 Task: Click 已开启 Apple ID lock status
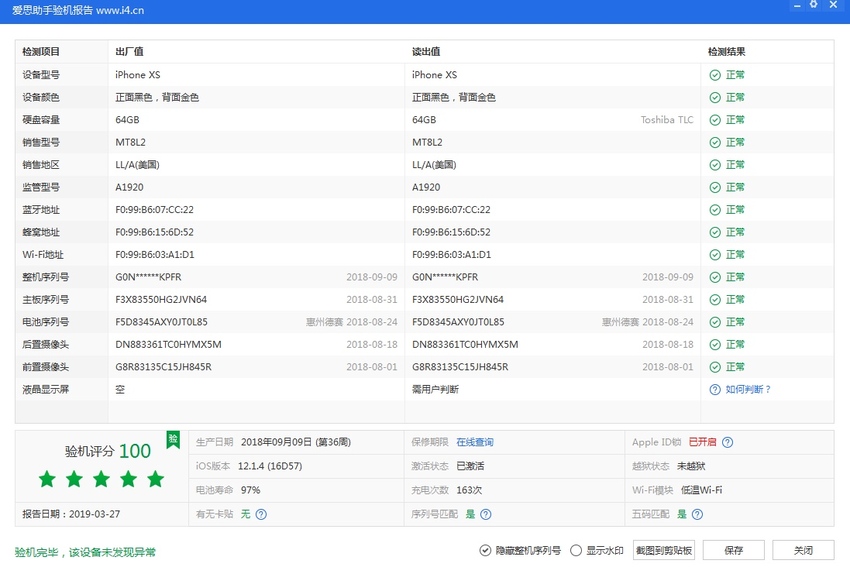coord(702,442)
